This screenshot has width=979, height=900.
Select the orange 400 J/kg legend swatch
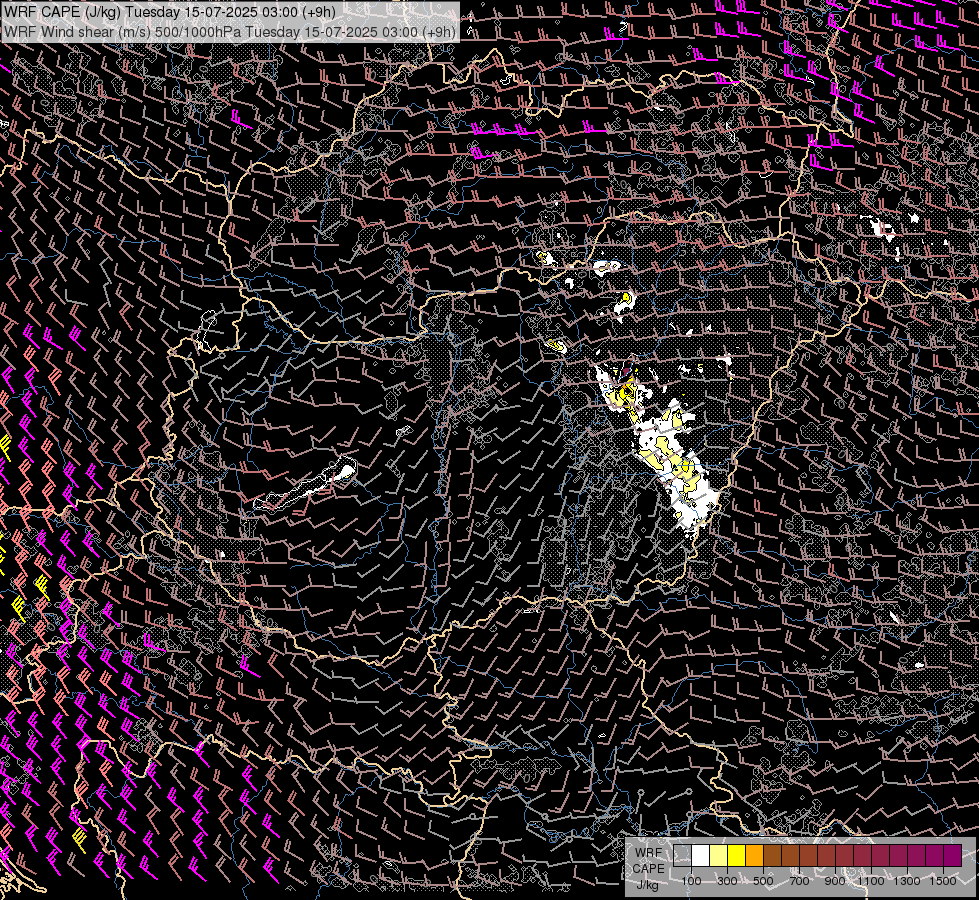754,856
